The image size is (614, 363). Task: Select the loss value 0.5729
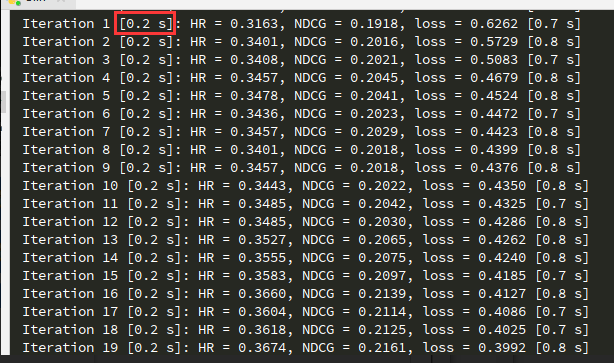(x=494, y=42)
